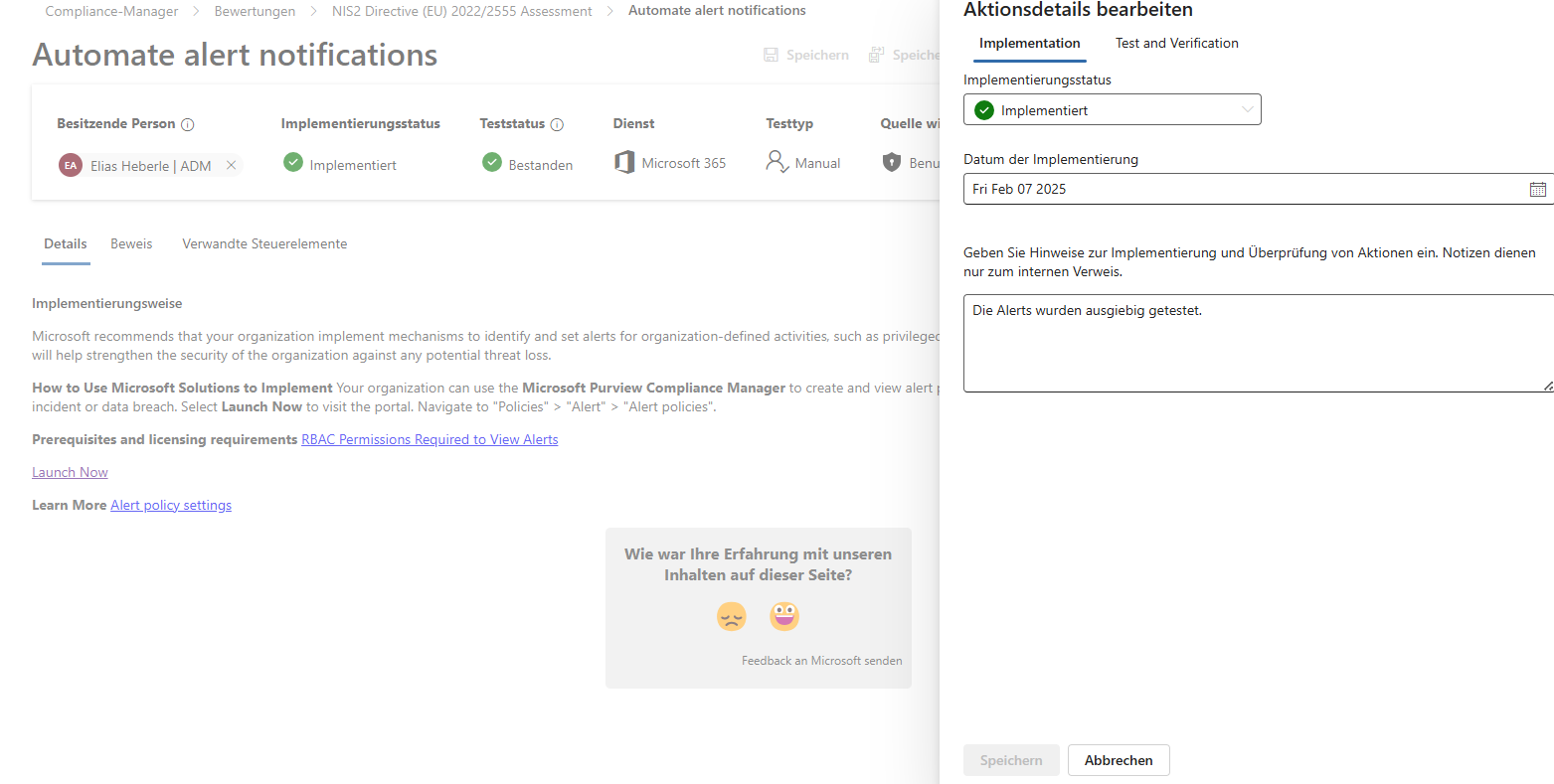Open Alert policy settings link
The image size is (1554, 784).
click(171, 506)
